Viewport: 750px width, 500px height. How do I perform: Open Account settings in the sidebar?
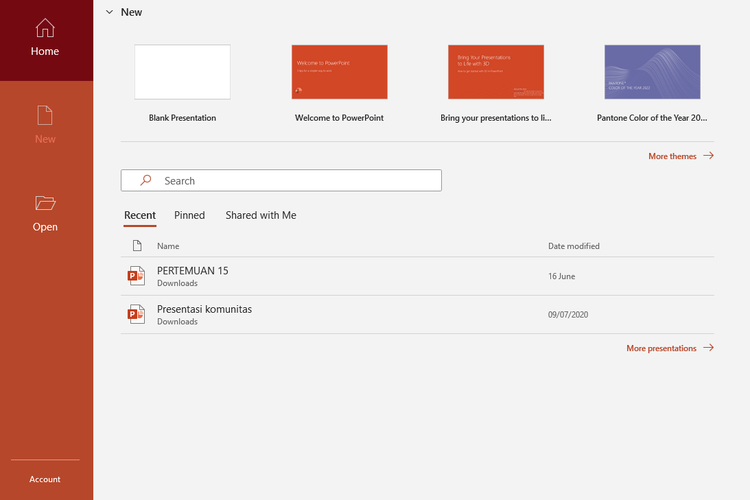click(x=45, y=479)
